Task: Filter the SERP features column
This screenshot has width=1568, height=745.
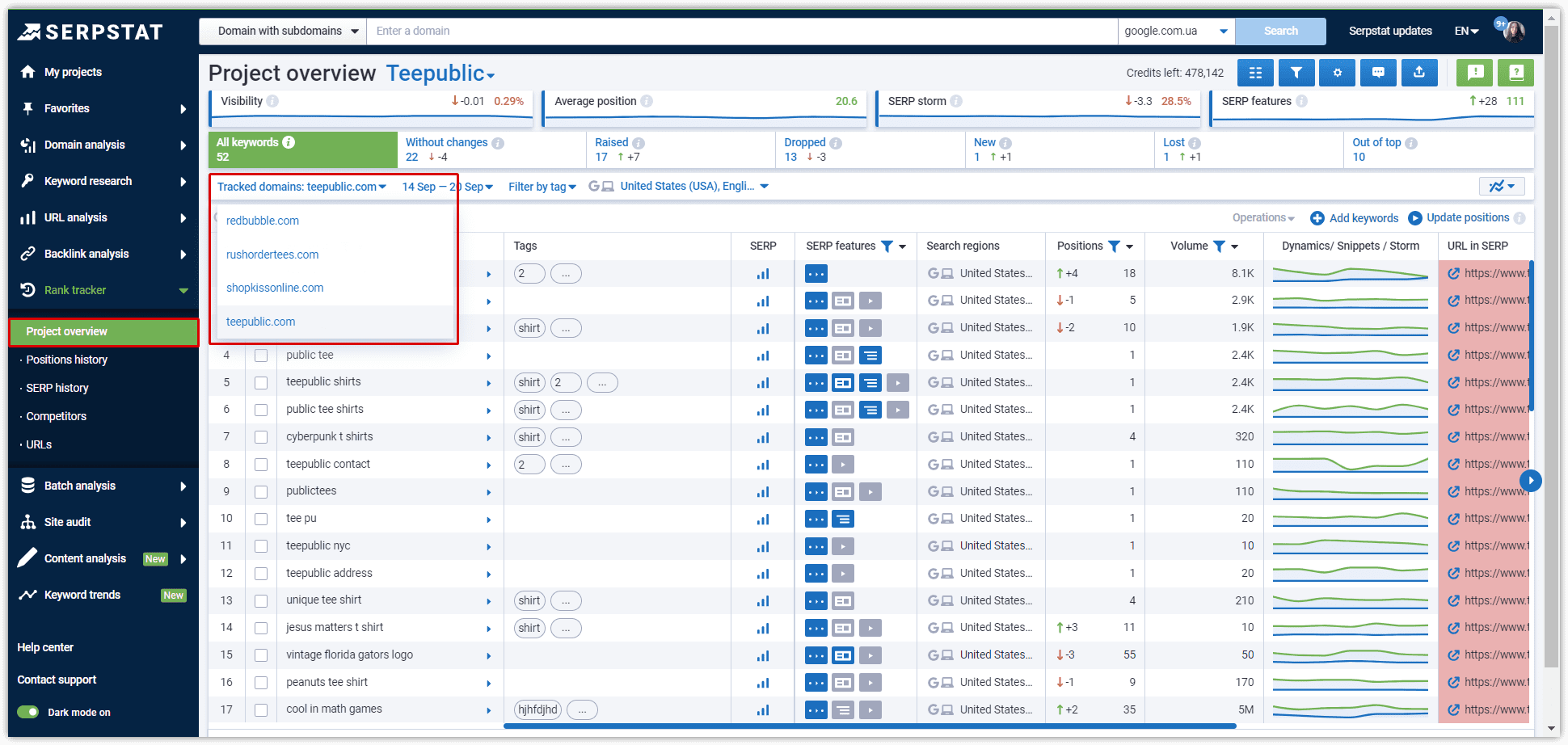Action: pos(887,246)
